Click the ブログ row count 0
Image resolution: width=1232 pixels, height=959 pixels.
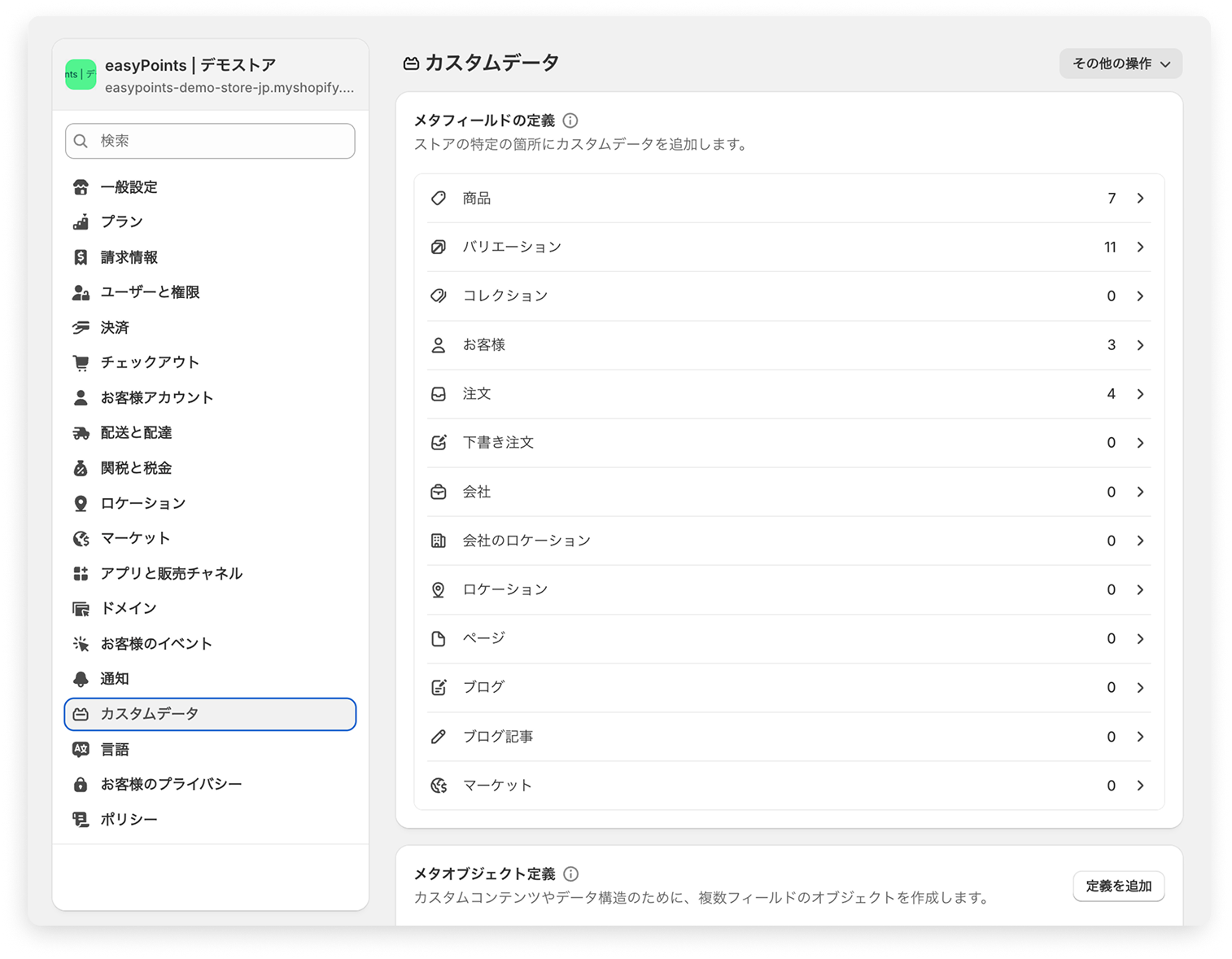[x=1111, y=687]
